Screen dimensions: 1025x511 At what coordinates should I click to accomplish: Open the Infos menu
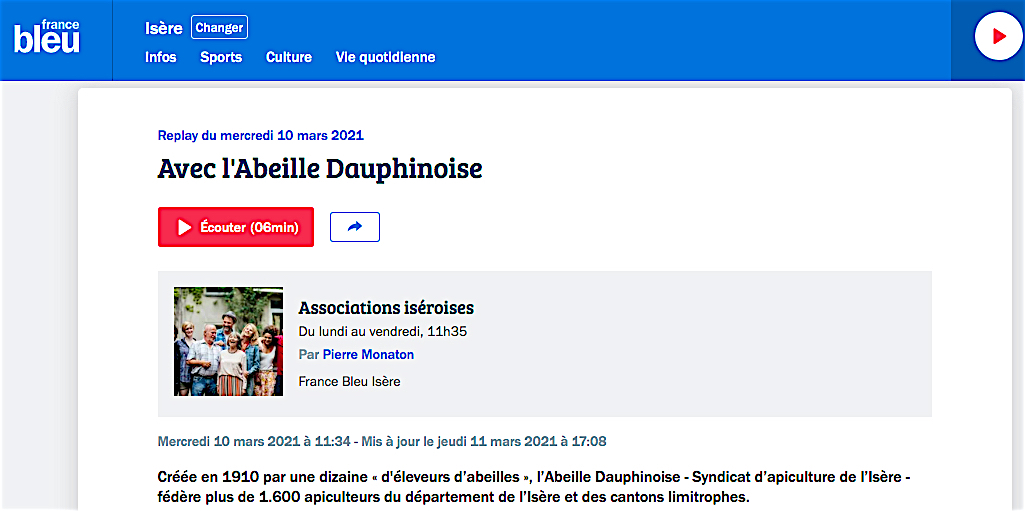[x=161, y=58]
